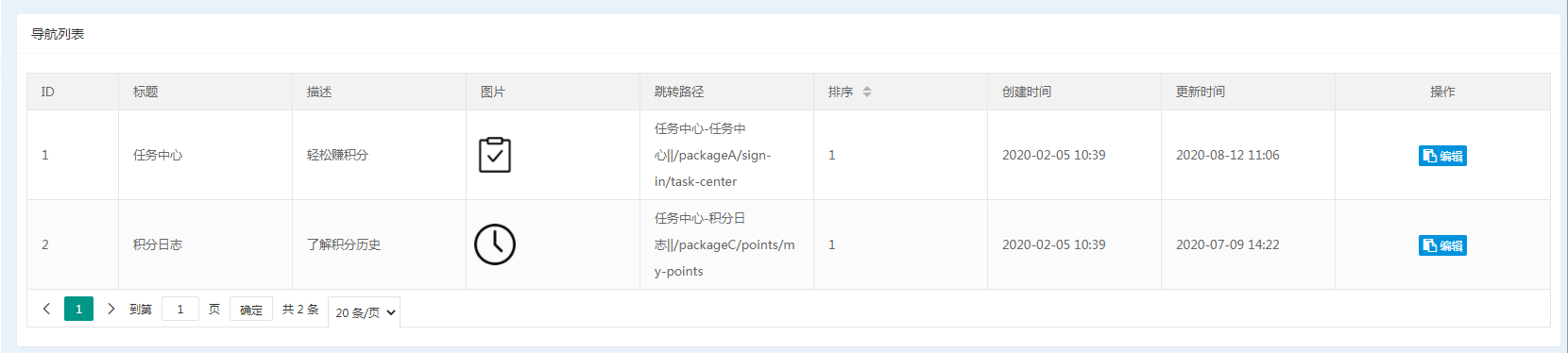Open the 20 条/页 page size dropdown

pyautogui.click(x=365, y=312)
